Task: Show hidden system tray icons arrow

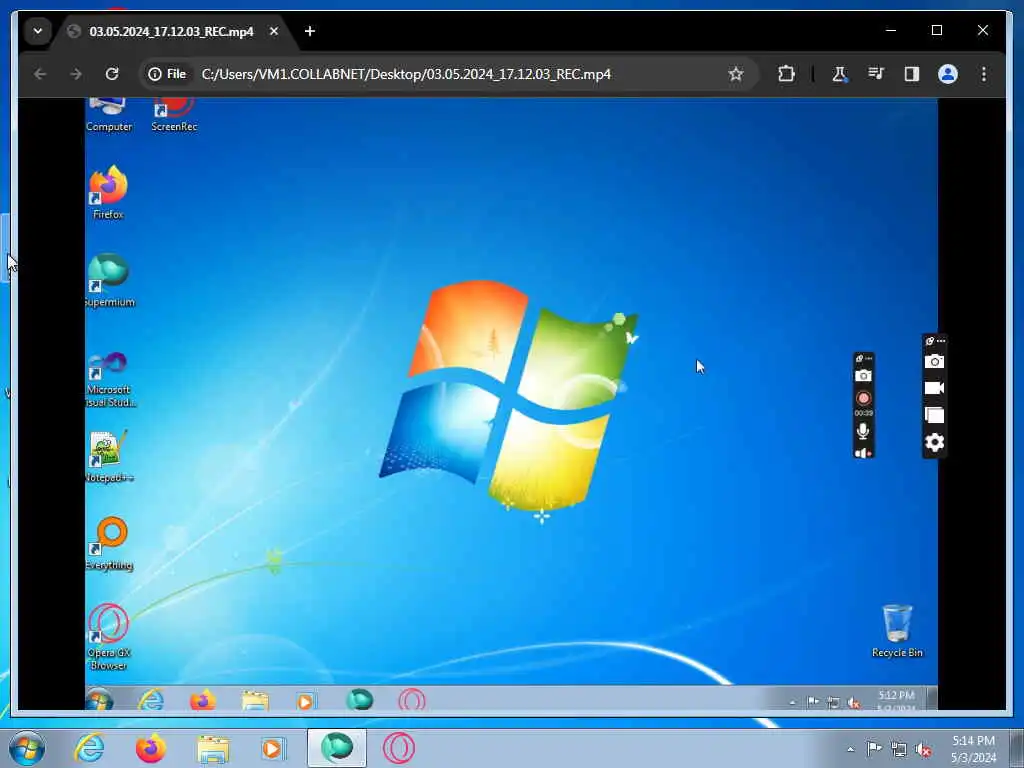Action: [x=850, y=750]
